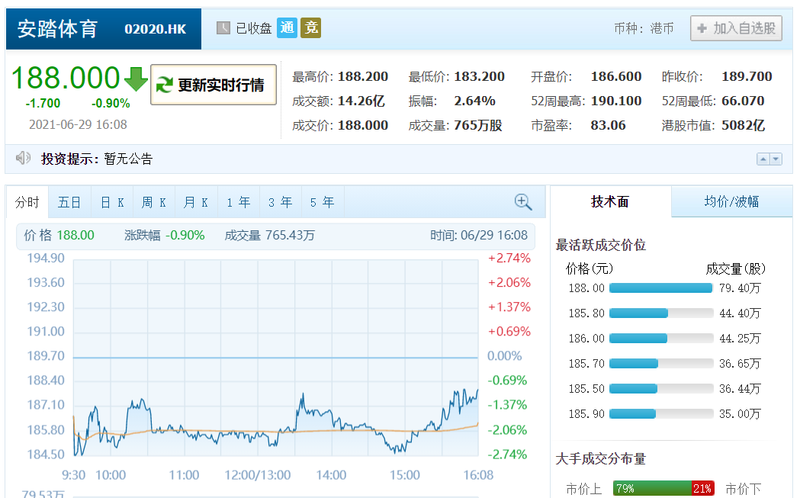Open the 周K chart tab
The width and height of the screenshot is (800, 498).
pyautogui.click(x=154, y=203)
